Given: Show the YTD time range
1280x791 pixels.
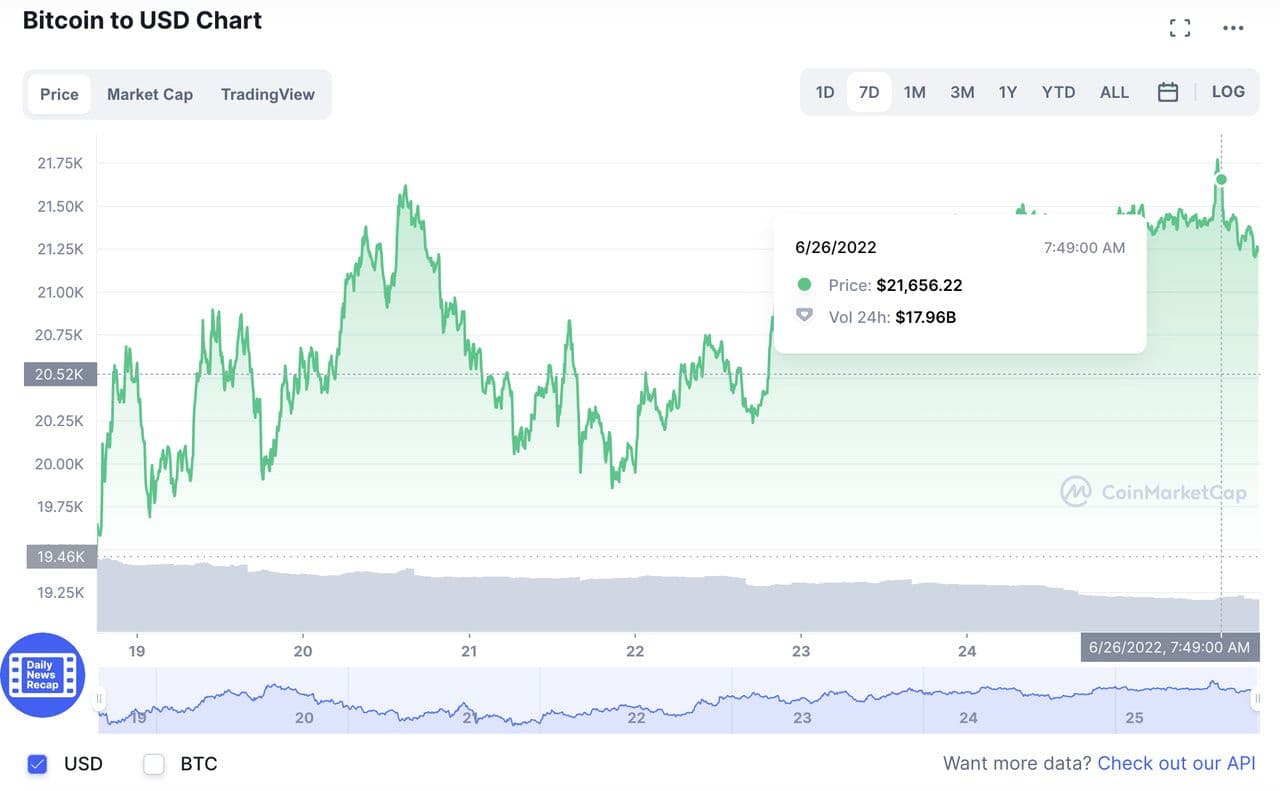Looking at the screenshot, I should tap(1058, 92).
